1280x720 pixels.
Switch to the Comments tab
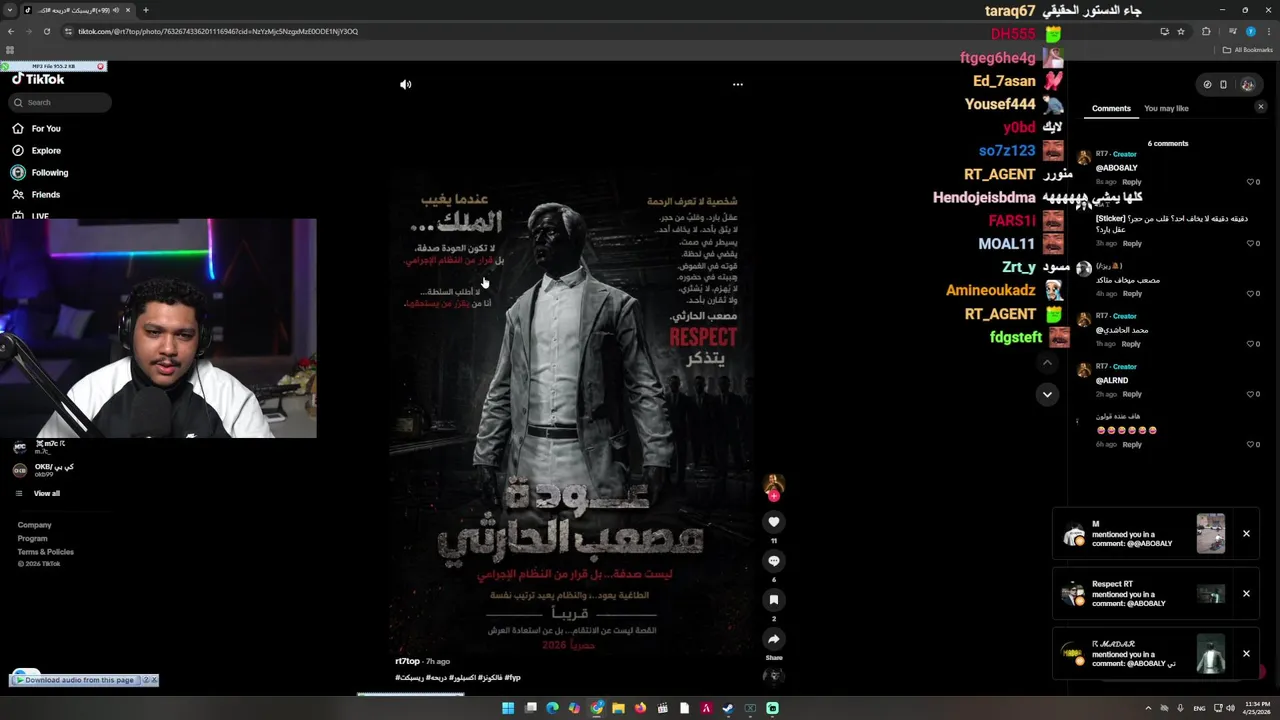(x=1111, y=108)
